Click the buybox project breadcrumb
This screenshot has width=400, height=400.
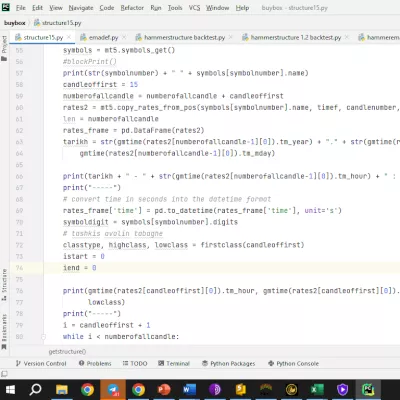pyautogui.click(x=15, y=23)
